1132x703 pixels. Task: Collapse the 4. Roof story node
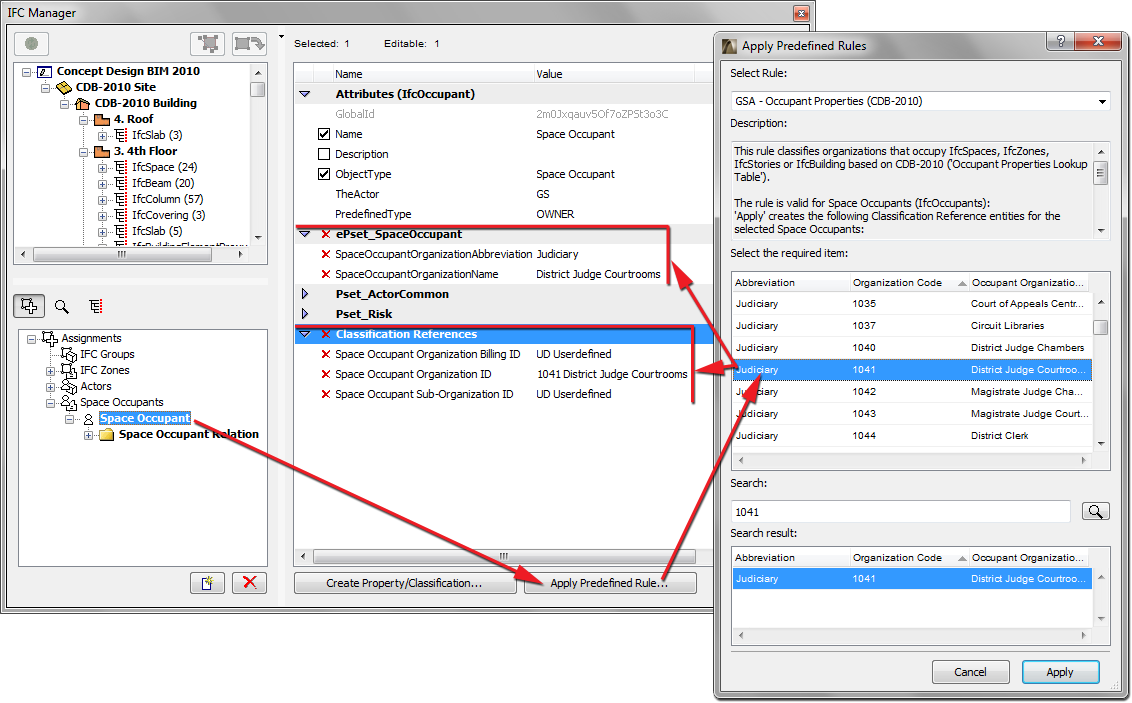pos(84,120)
